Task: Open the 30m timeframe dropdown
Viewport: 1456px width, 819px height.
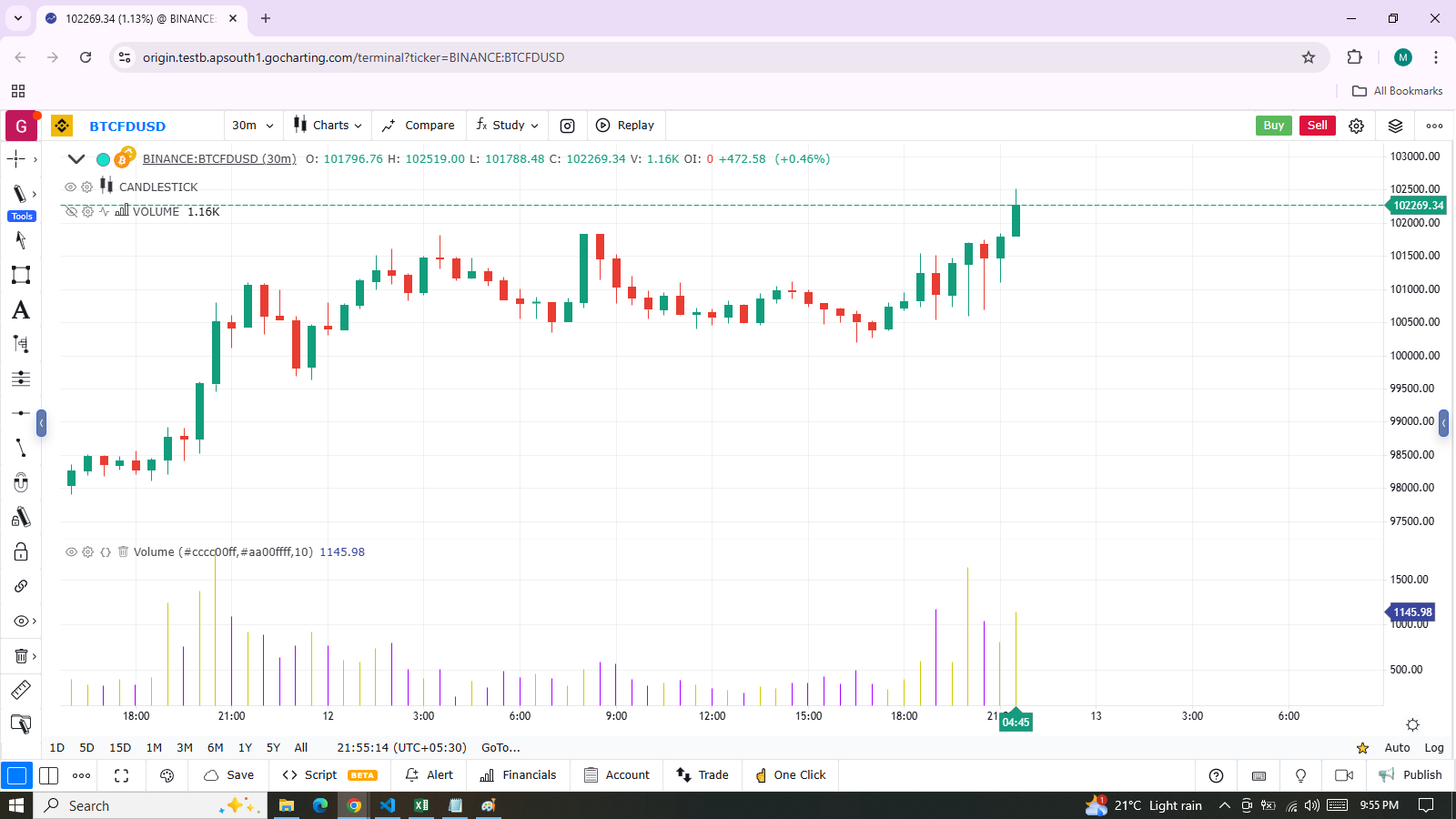Action: pos(252,126)
